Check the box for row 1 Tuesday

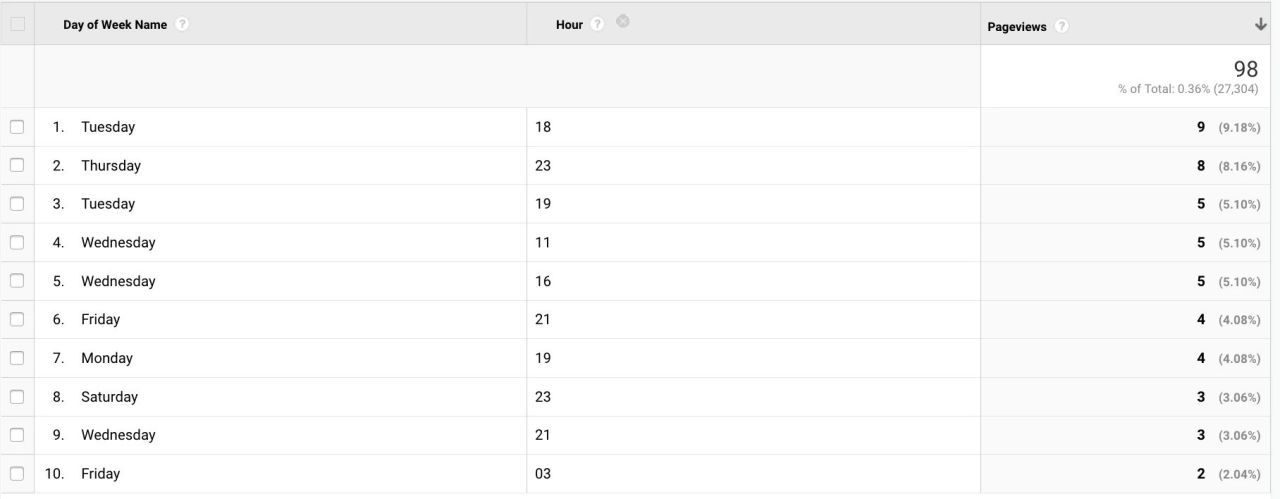point(17,127)
